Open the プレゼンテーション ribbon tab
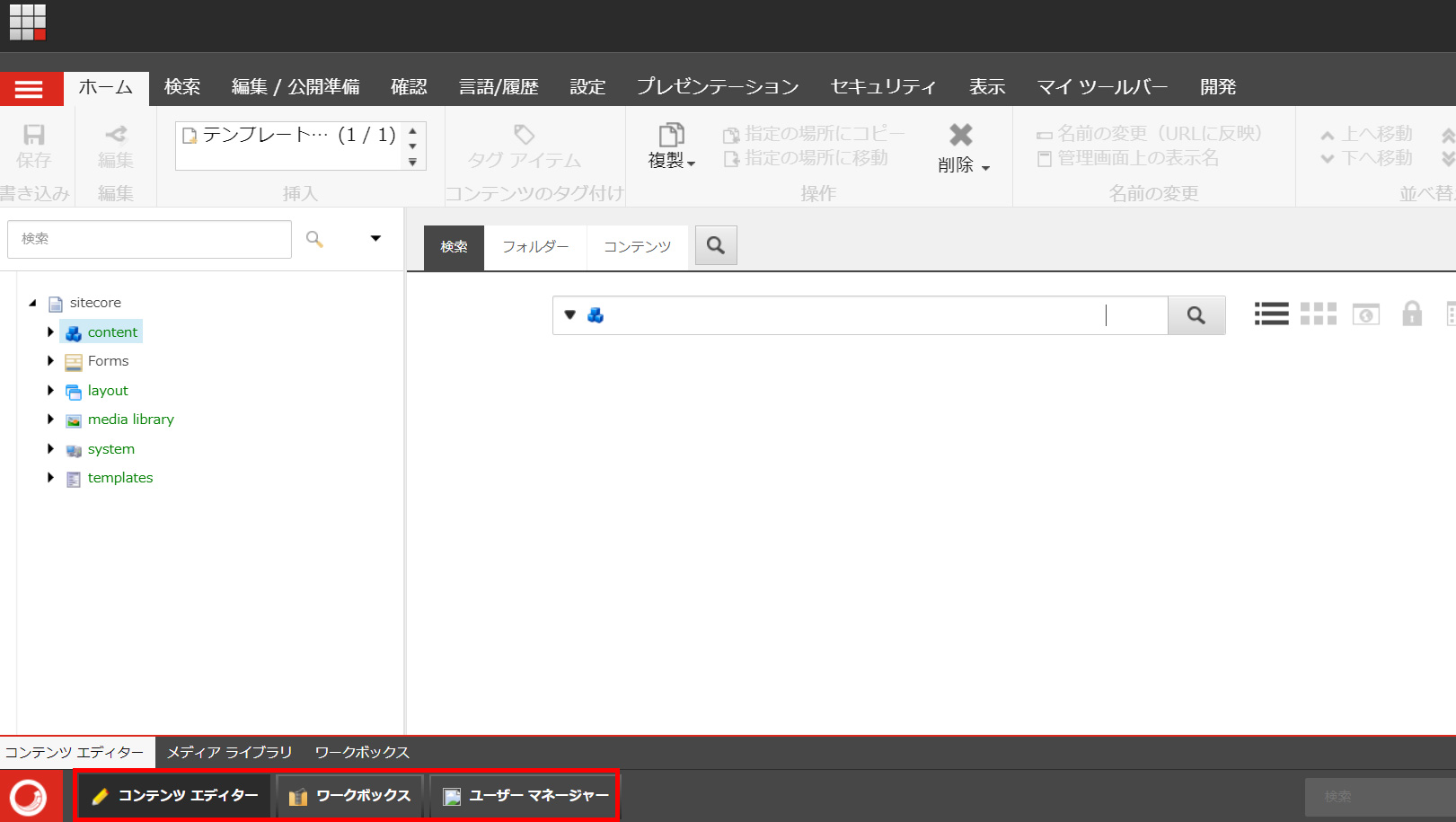The height and width of the screenshot is (822, 1456). click(717, 87)
